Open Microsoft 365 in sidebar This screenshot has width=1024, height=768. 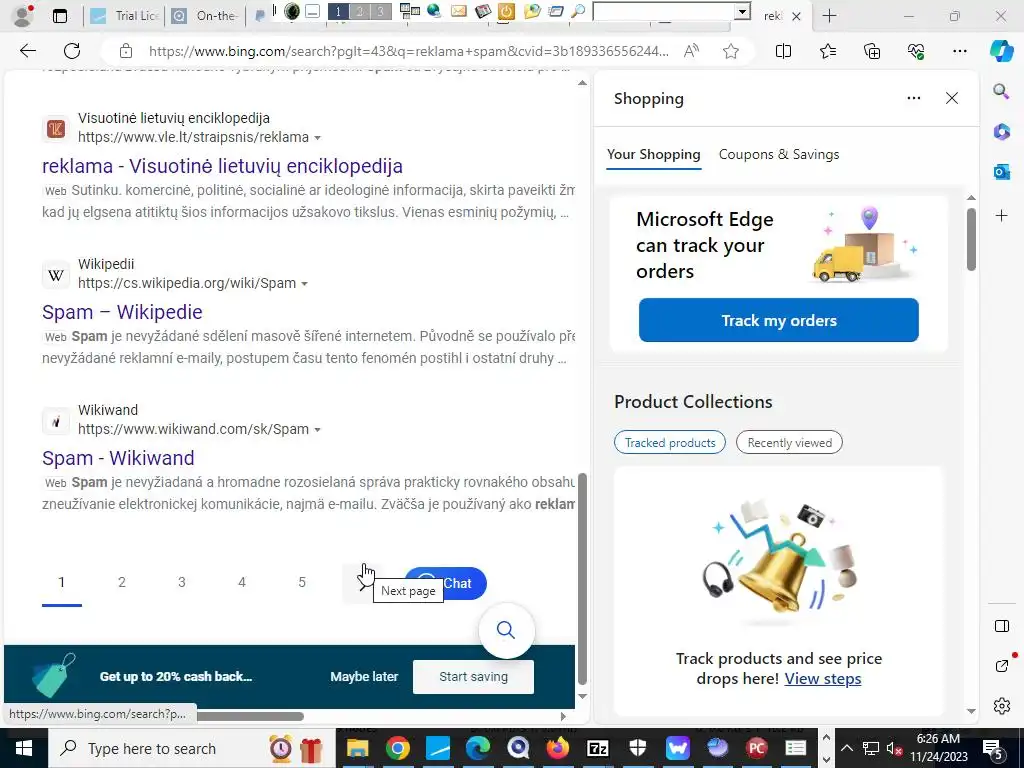click(x=1001, y=132)
